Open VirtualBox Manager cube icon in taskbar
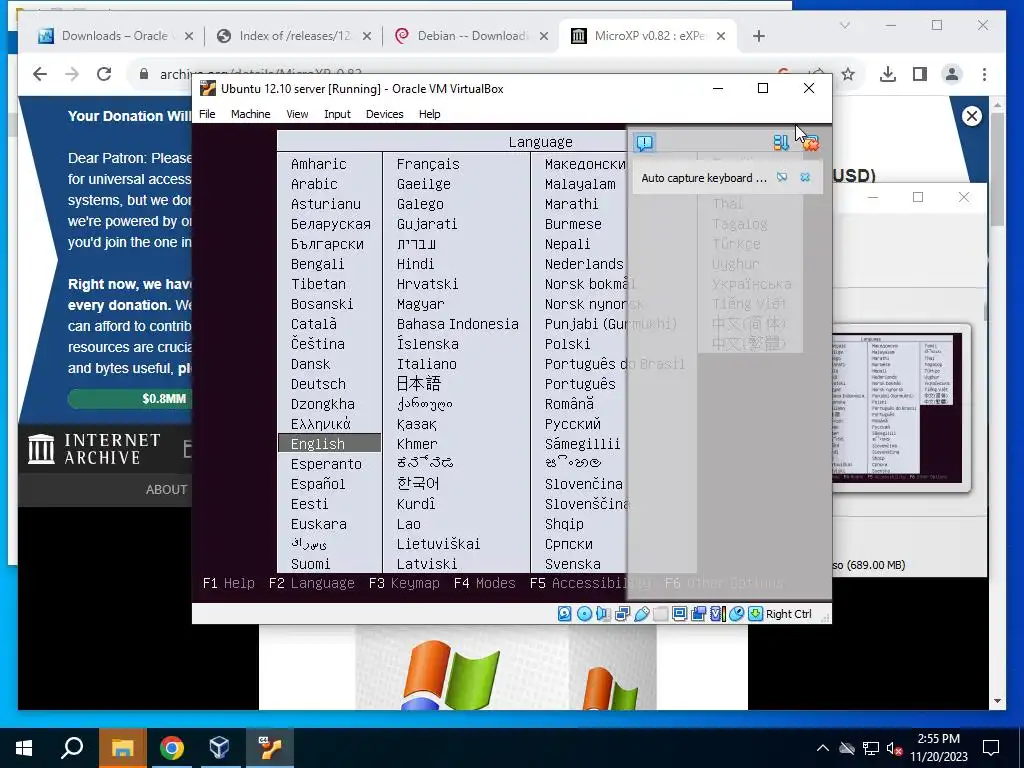Image resolution: width=1024 pixels, height=768 pixels. point(219,748)
